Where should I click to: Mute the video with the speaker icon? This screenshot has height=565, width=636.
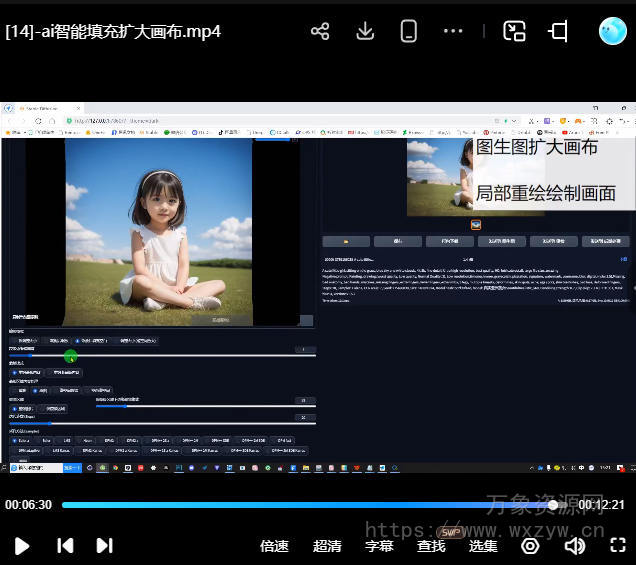coord(574,545)
